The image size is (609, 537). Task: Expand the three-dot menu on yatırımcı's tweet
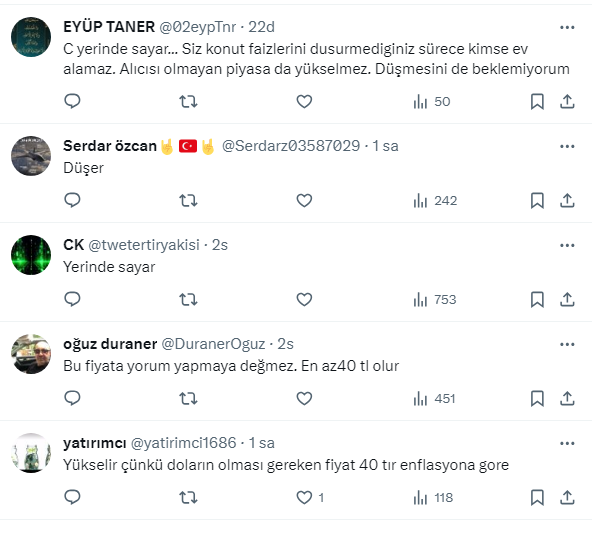[567, 442]
